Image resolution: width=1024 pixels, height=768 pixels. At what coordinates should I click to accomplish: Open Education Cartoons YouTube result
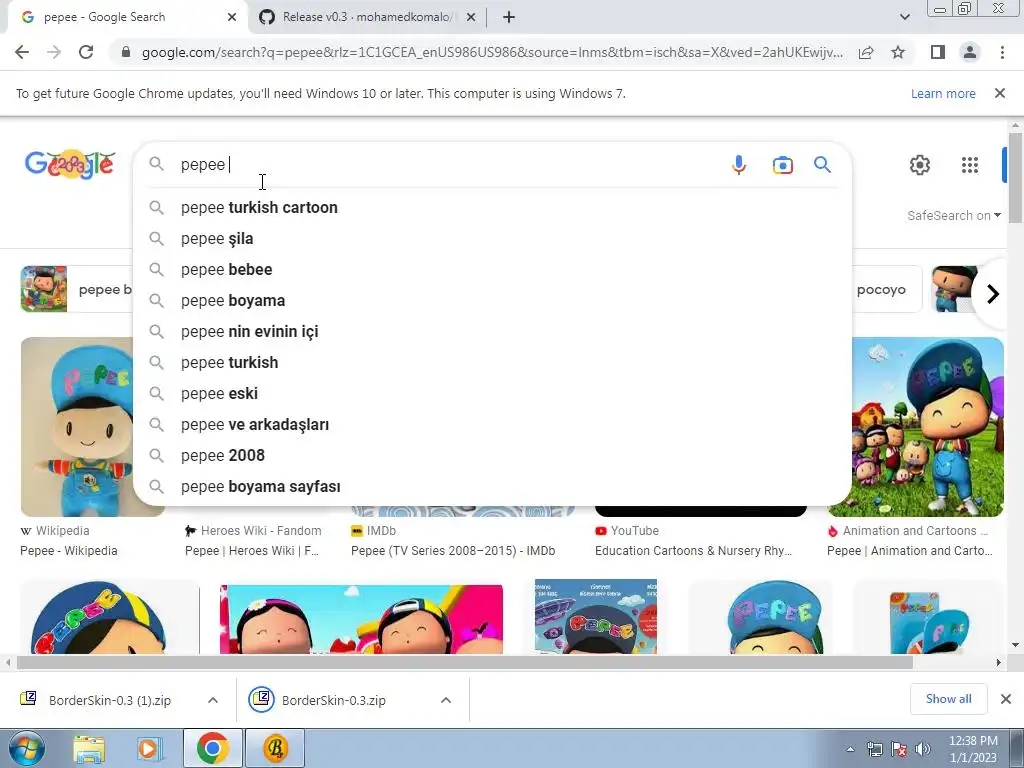click(x=693, y=551)
